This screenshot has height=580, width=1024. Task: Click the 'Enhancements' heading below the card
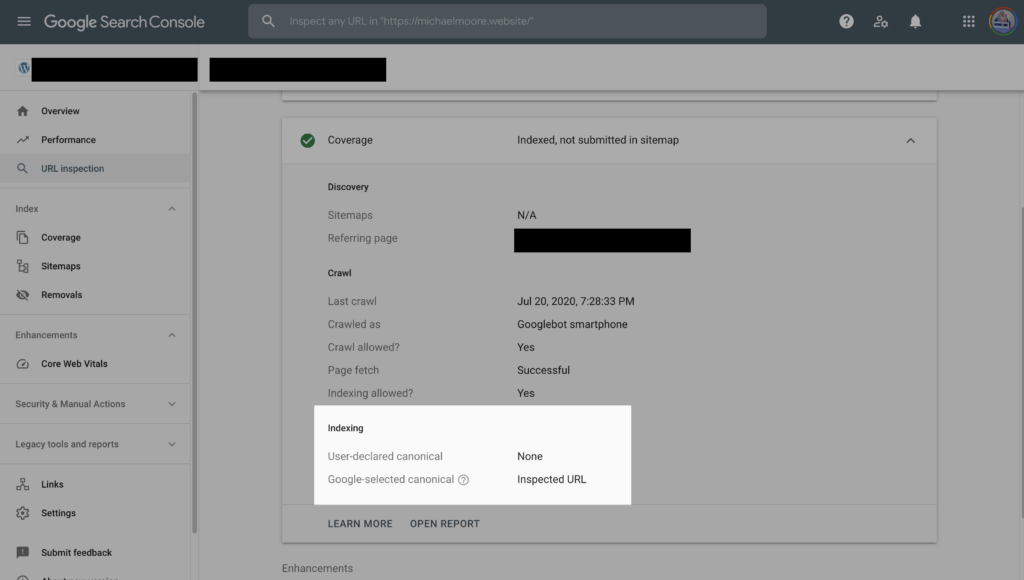click(x=317, y=569)
